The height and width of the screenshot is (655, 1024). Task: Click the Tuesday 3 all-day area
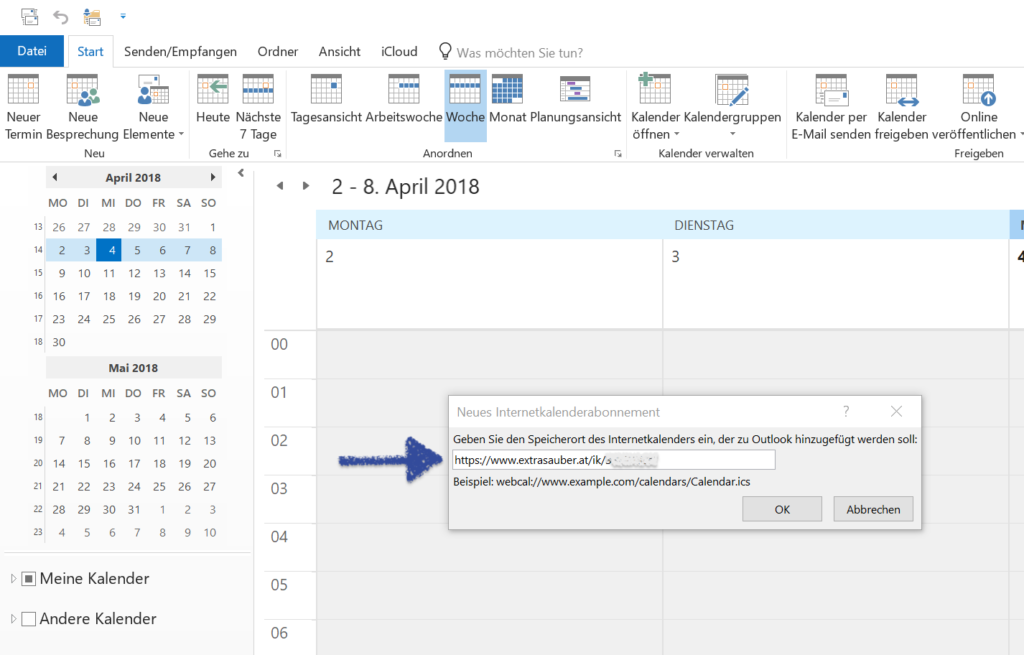836,284
